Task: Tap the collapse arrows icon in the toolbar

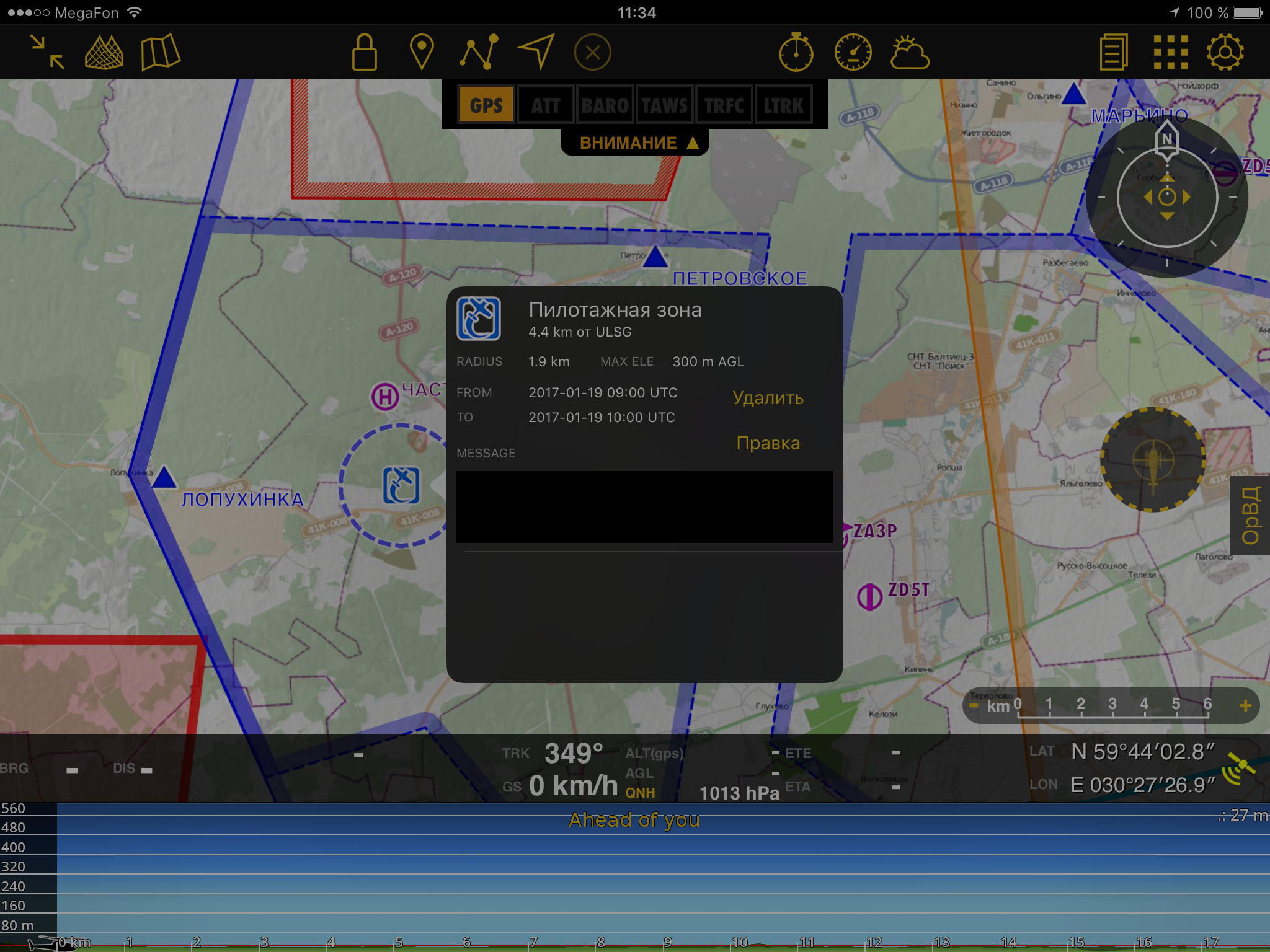Action: point(48,52)
